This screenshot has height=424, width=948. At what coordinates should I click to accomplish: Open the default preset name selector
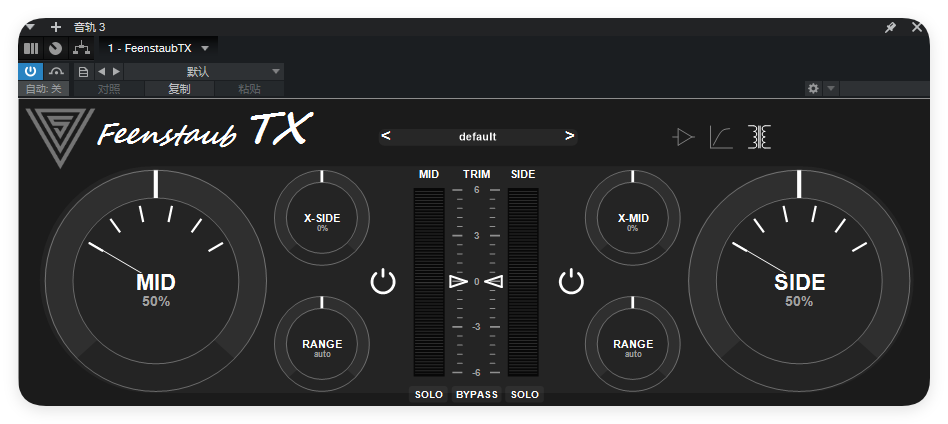point(478,137)
